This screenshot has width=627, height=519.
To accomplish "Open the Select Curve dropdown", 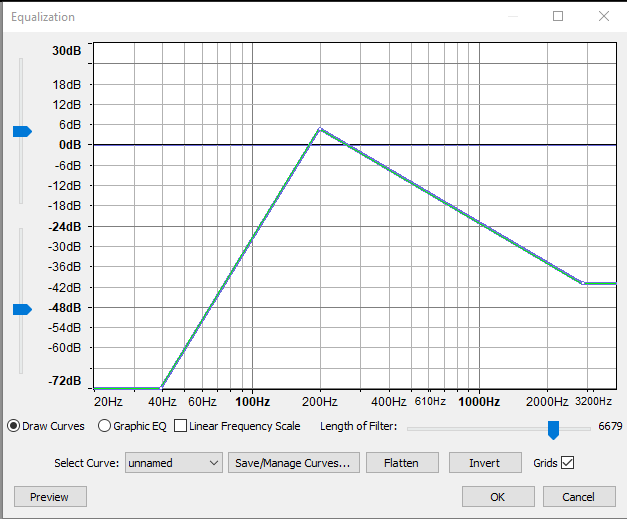I will (174, 463).
